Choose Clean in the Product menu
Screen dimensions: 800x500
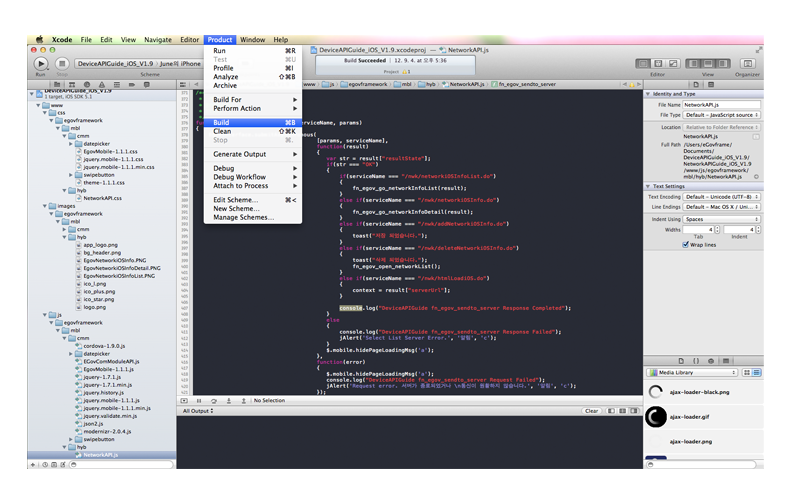coord(222,131)
